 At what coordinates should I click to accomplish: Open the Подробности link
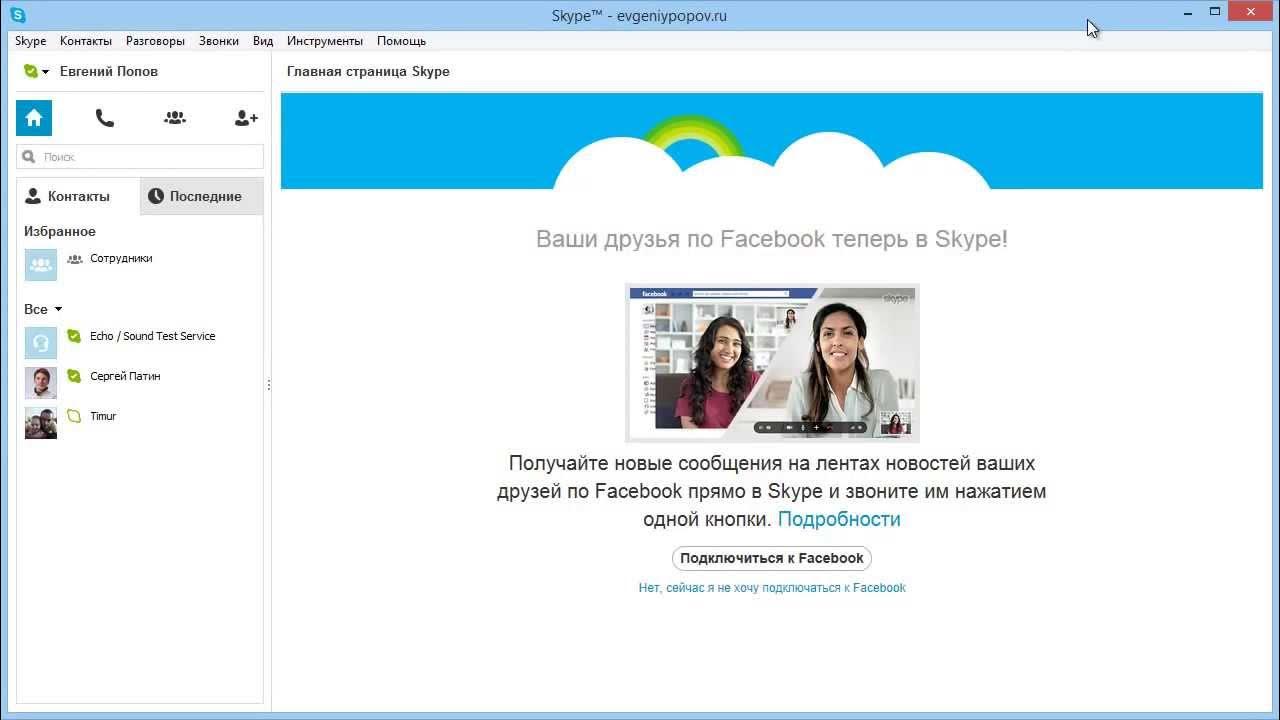point(839,519)
